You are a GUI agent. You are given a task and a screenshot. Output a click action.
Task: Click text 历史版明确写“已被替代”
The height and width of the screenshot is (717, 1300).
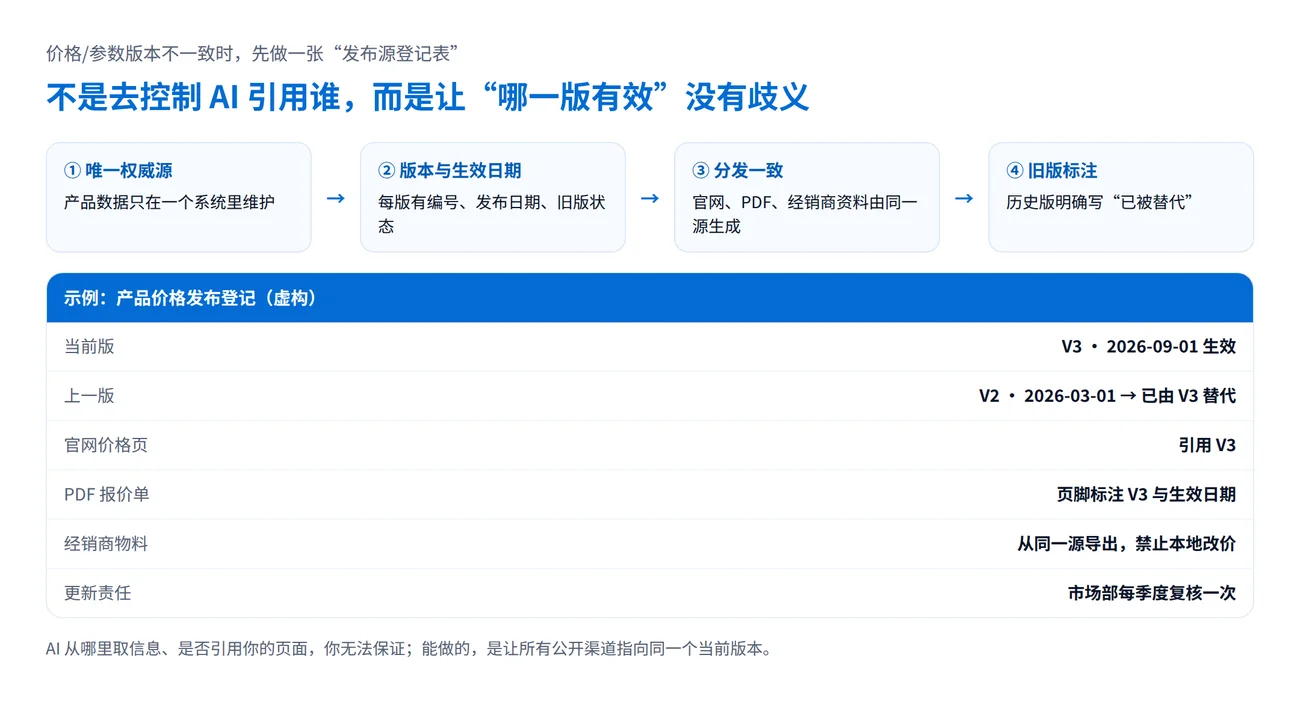coord(1100,202)
